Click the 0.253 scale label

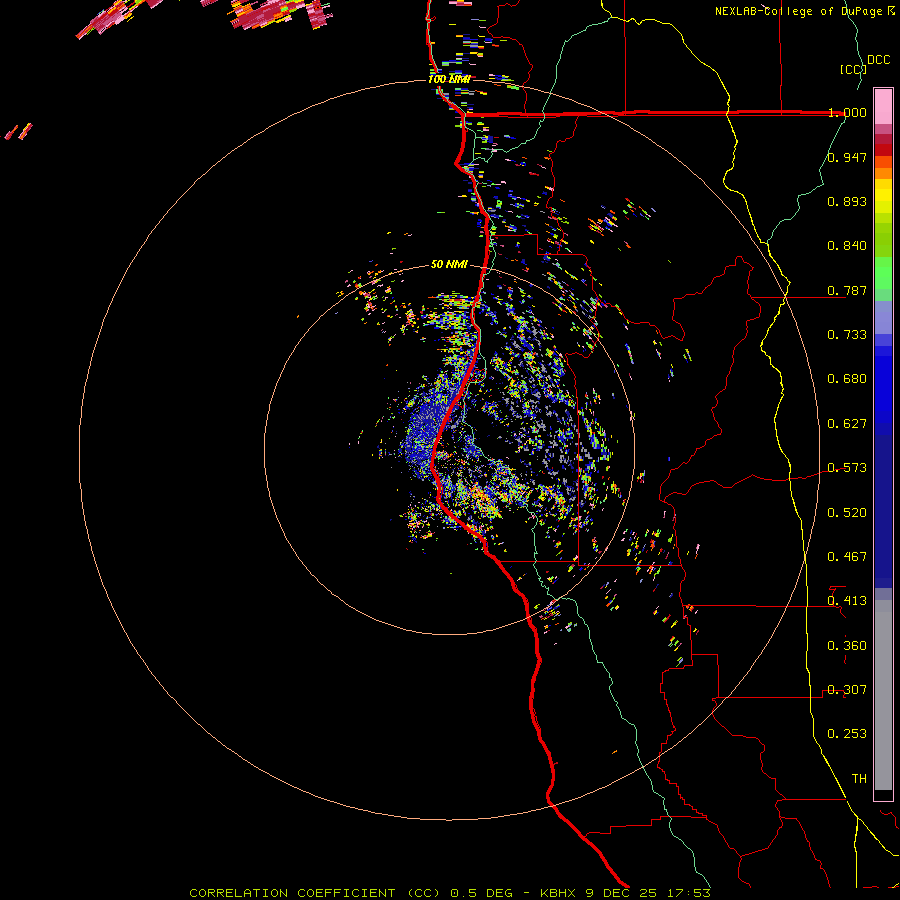[x=847, y=734]
